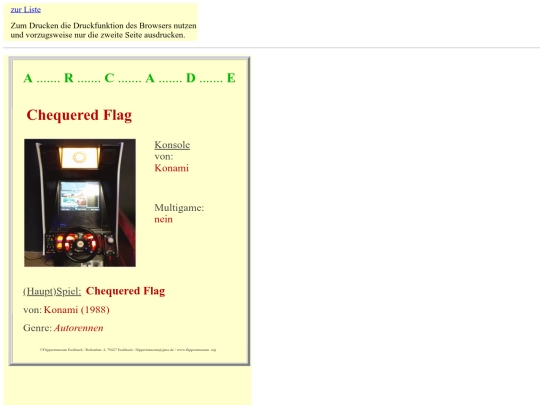The height and width of the screenshot is (405, 540).
Task: Click the 'Genre:' label
Action: point(38,328)
